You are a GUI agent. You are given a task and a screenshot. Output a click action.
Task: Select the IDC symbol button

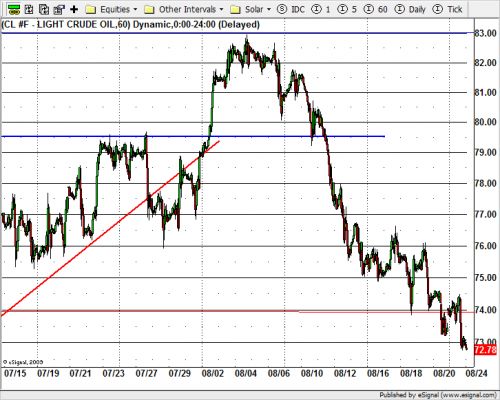(x=291, y=9)
